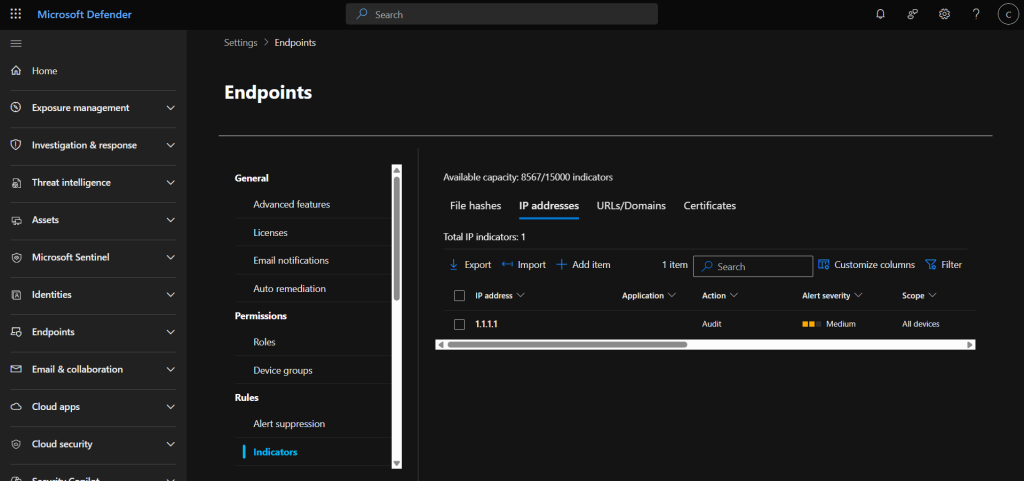
Task: Open the app launcher waffle icon
Action: click(16, 14)
